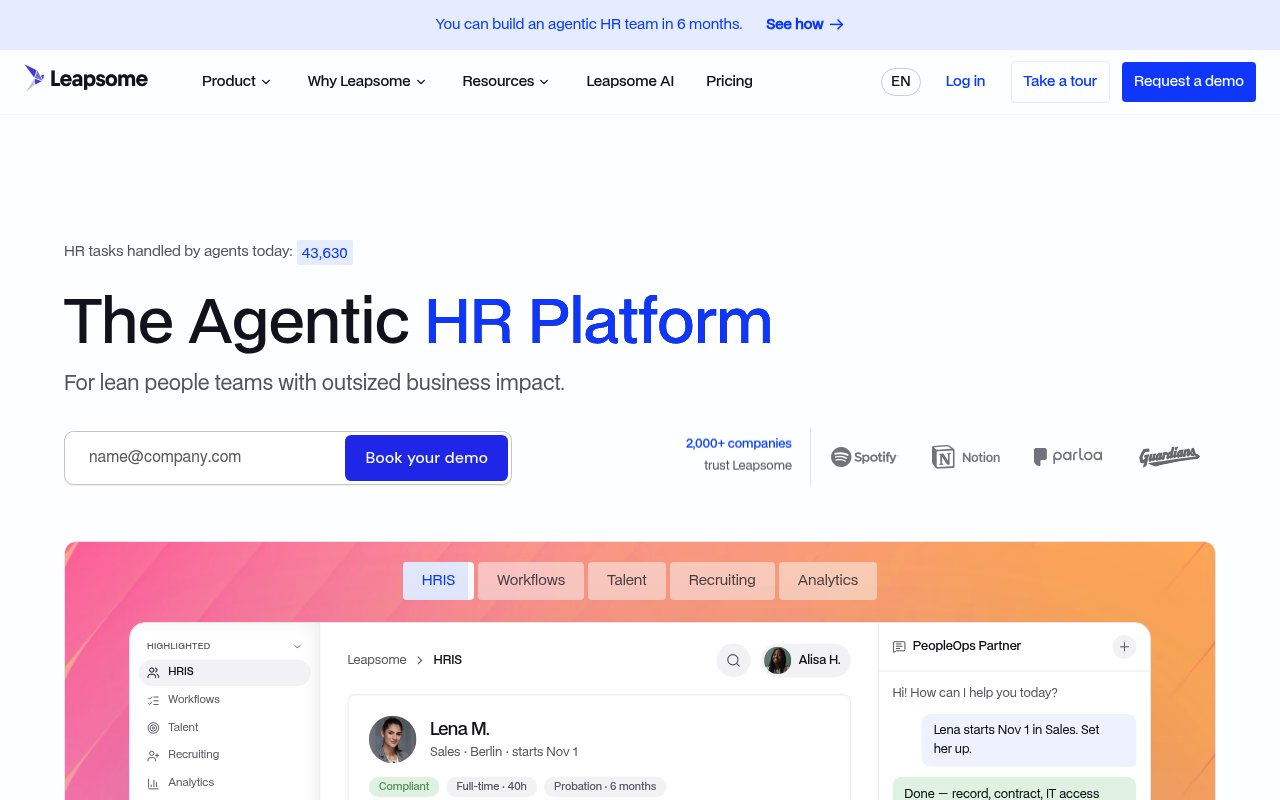This screenshot has width=1280, height=800.
Task: Switch to the HRIS tab
Action: pyautogui.click(x=438, y=581)
